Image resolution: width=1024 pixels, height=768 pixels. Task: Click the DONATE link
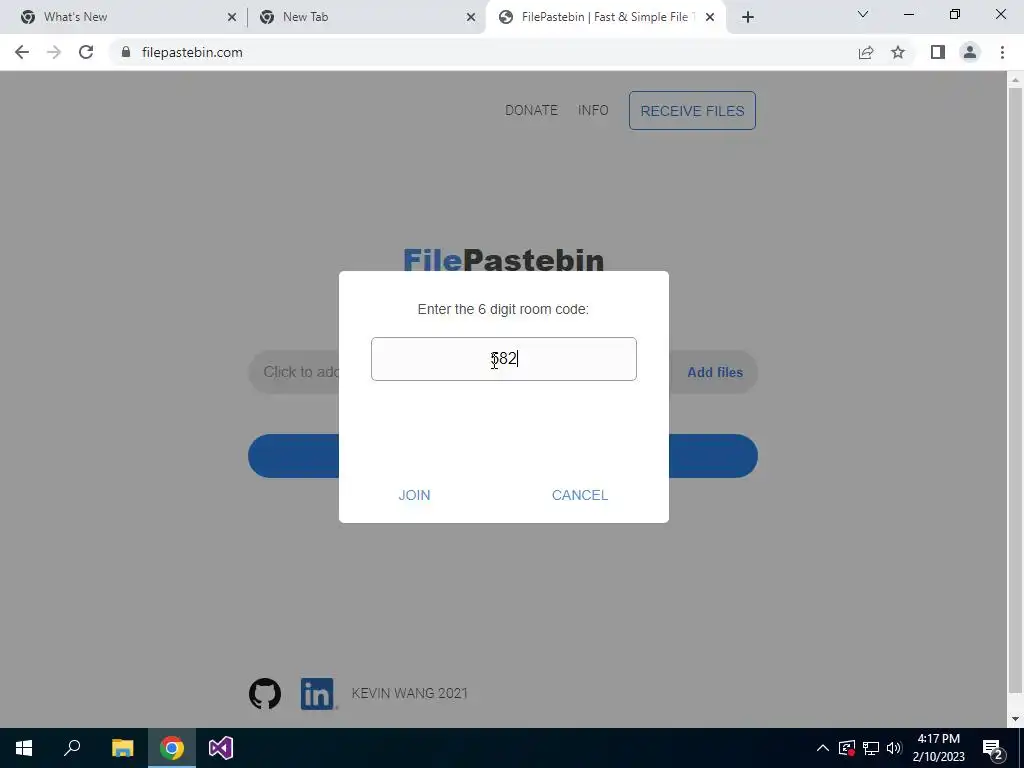coord(531,110)
